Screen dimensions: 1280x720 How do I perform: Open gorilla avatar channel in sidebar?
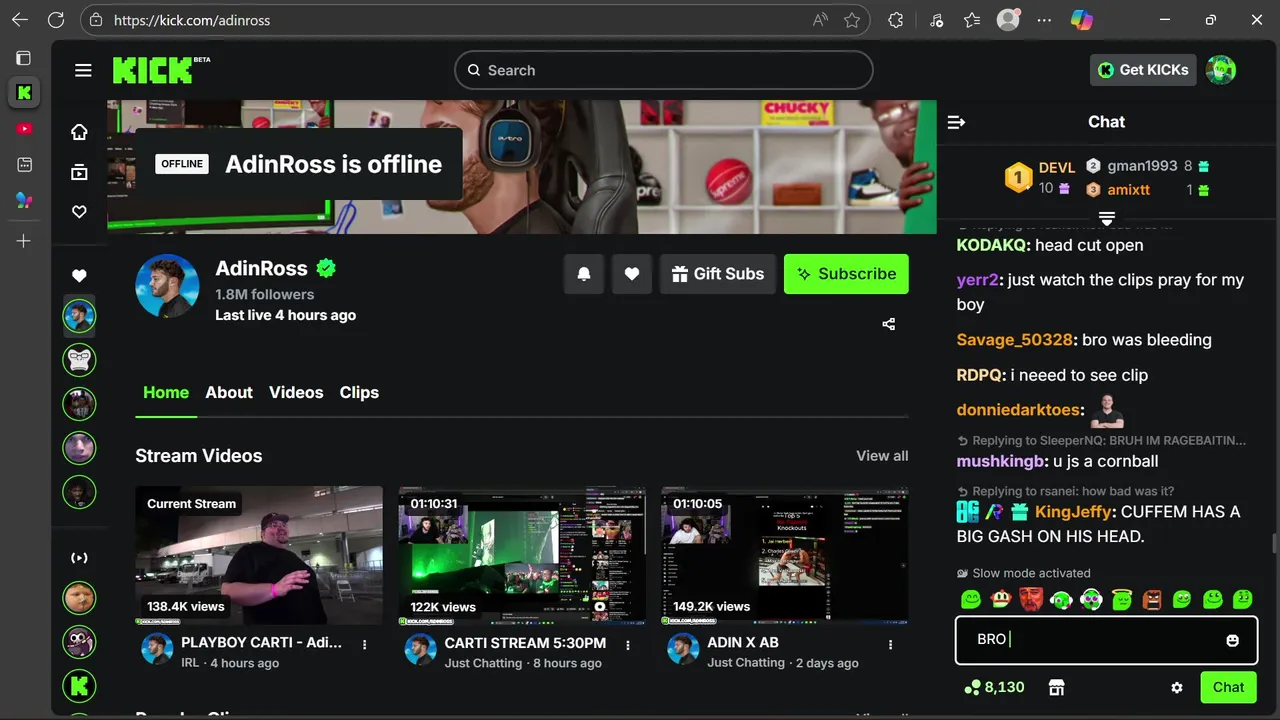(79, 359)
